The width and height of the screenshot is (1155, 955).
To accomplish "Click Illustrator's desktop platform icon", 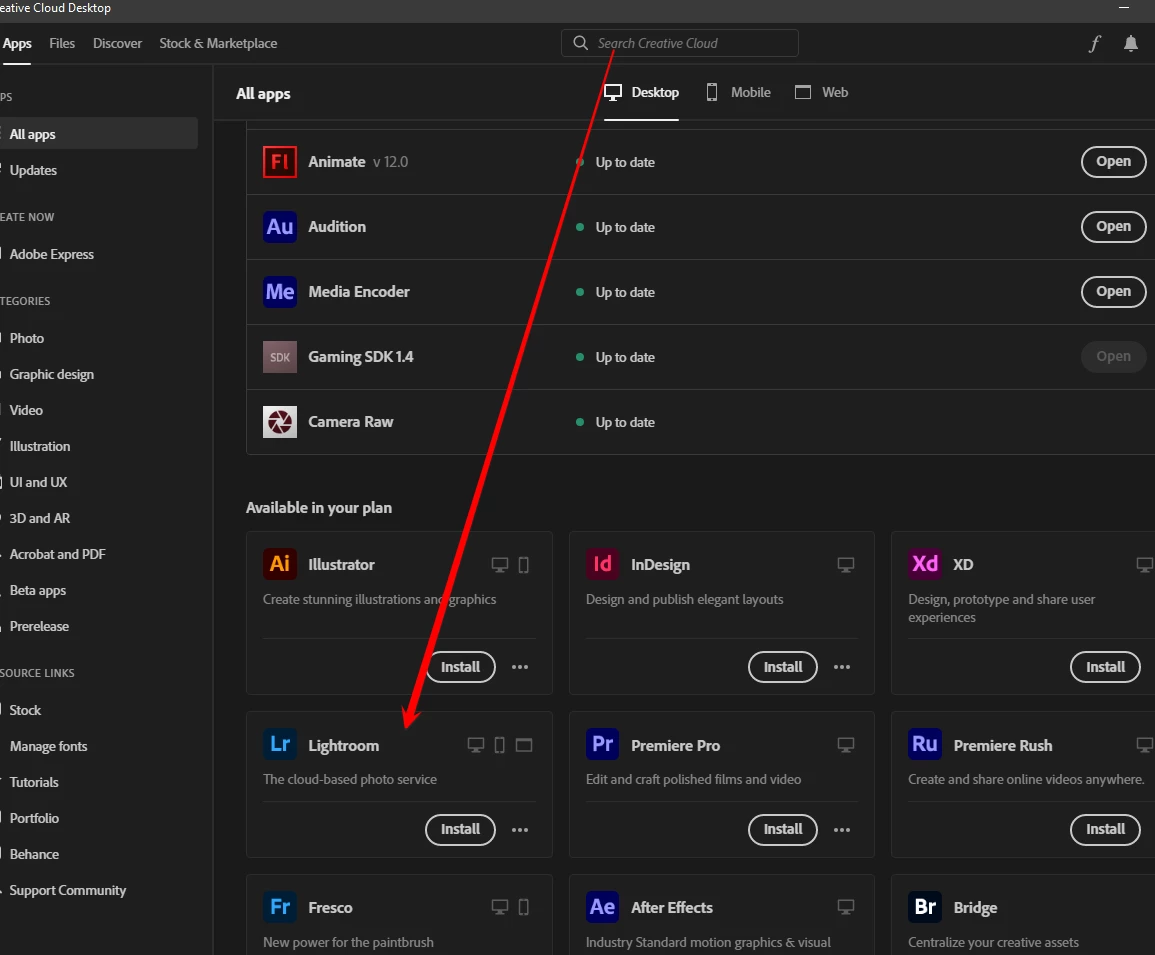I will tap(500, 565).
